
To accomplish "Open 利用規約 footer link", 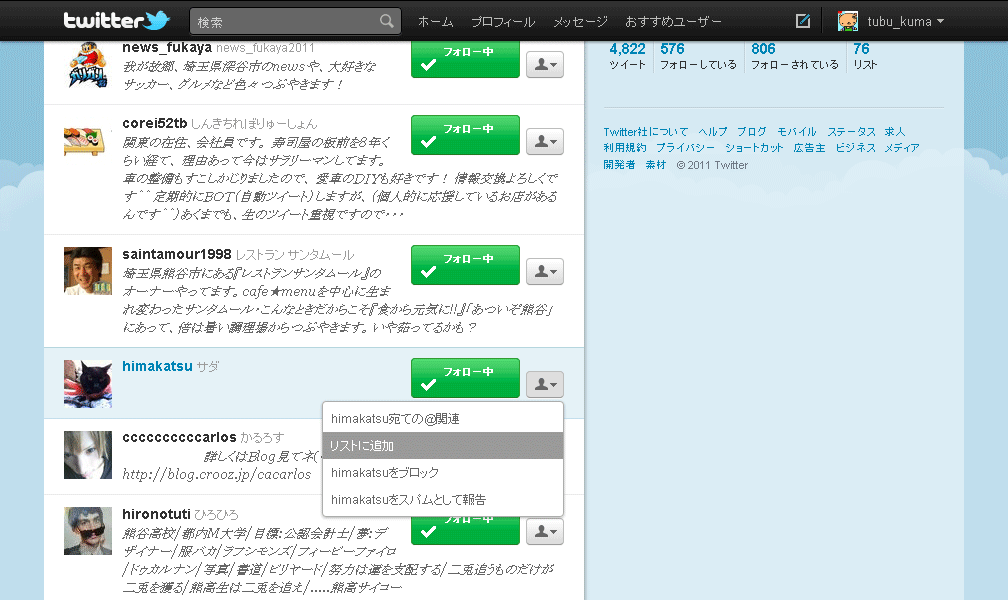I will click(625, 148).
